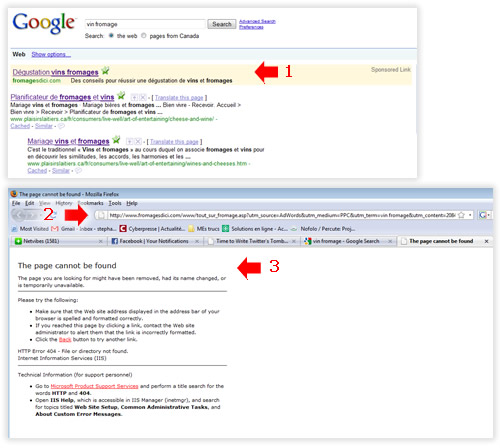The image size is (500, 448).
Task: Click the Google logo
Action: click(x=44, y=23)
